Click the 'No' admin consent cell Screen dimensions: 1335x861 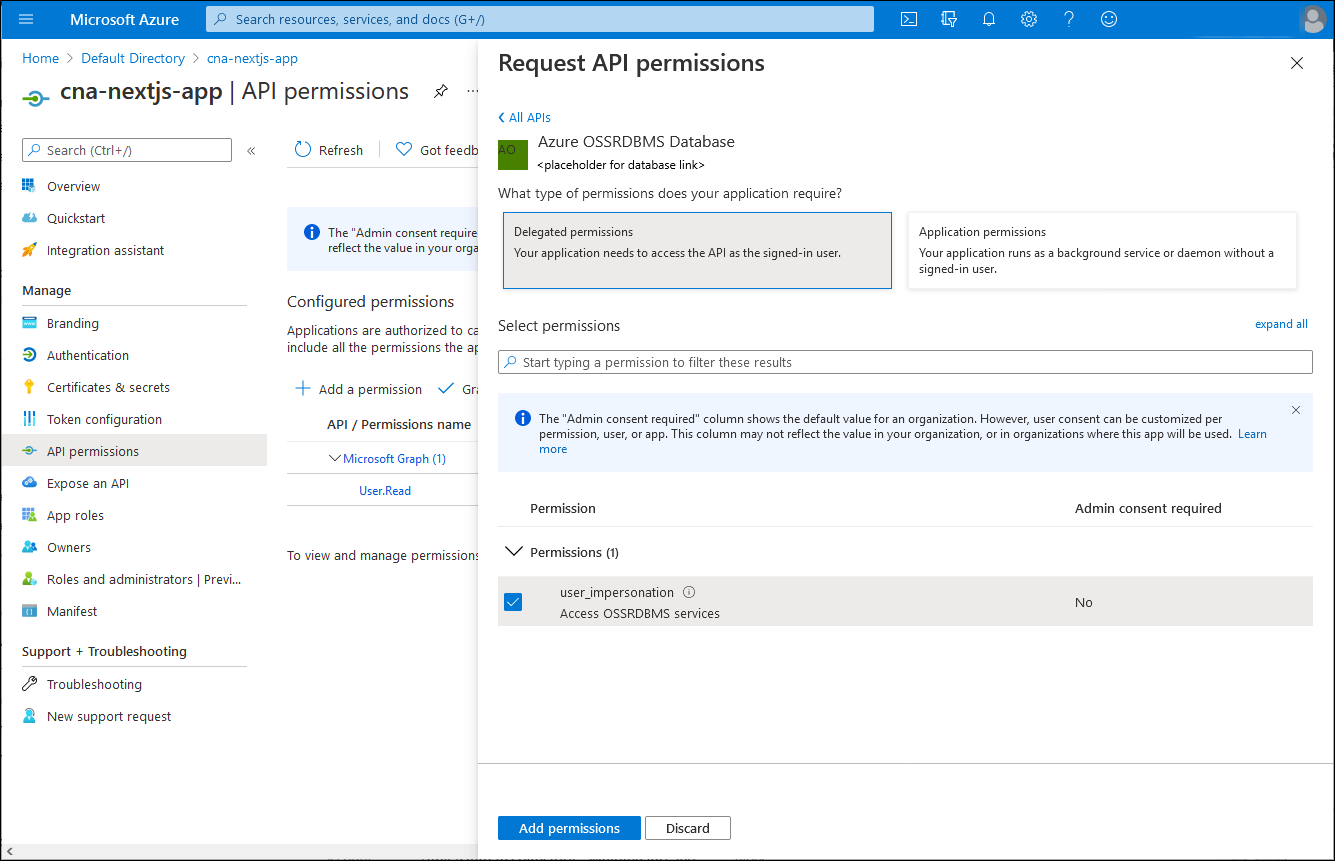pyautogui.click(x=1084, y=602)
